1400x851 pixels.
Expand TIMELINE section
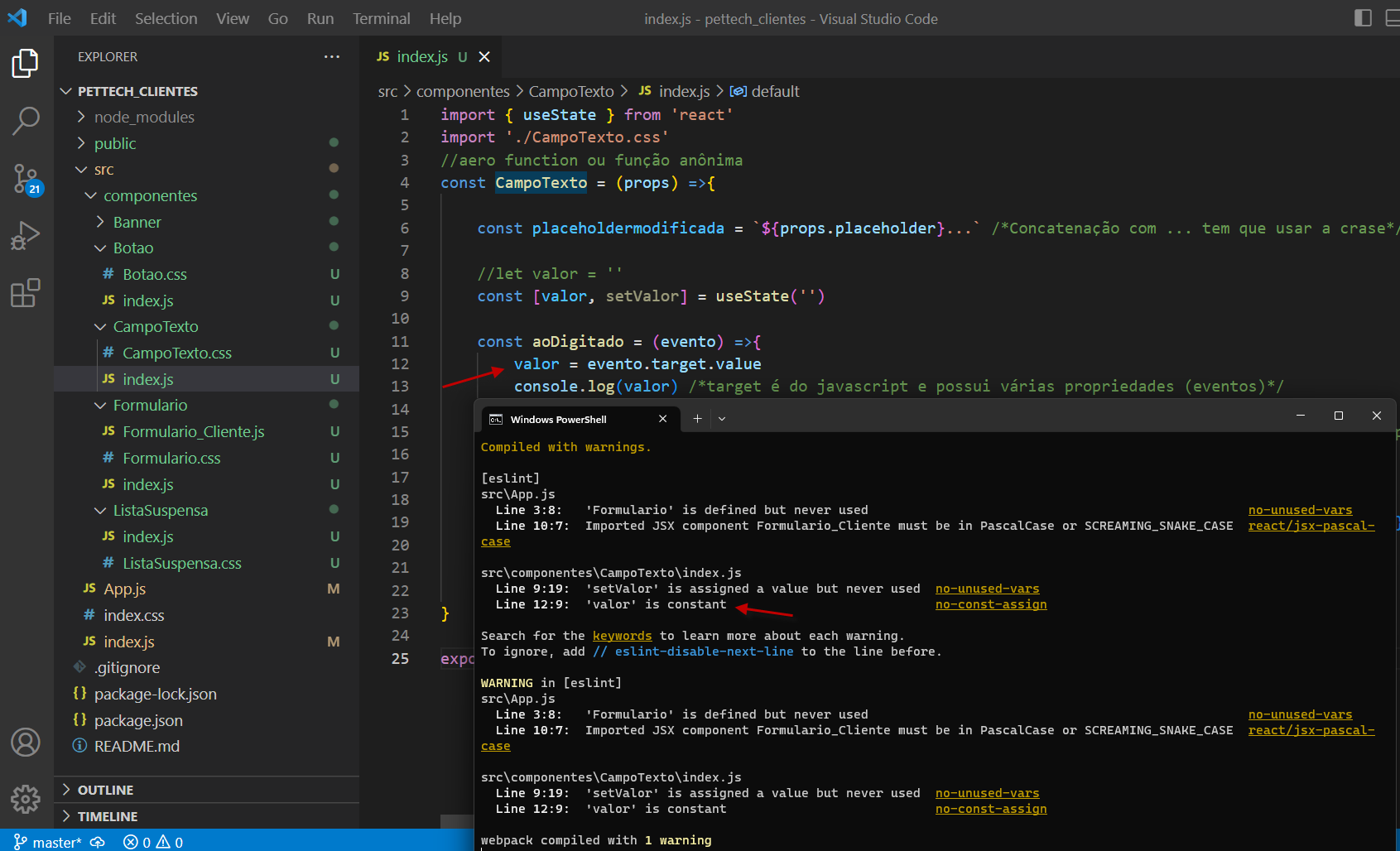click(x=108, y=816)
